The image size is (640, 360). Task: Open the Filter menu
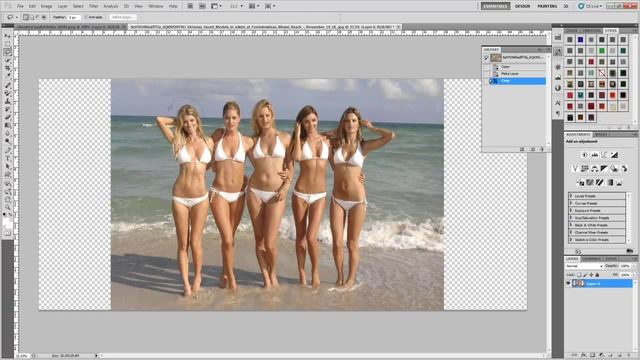[x=93, y=6]
